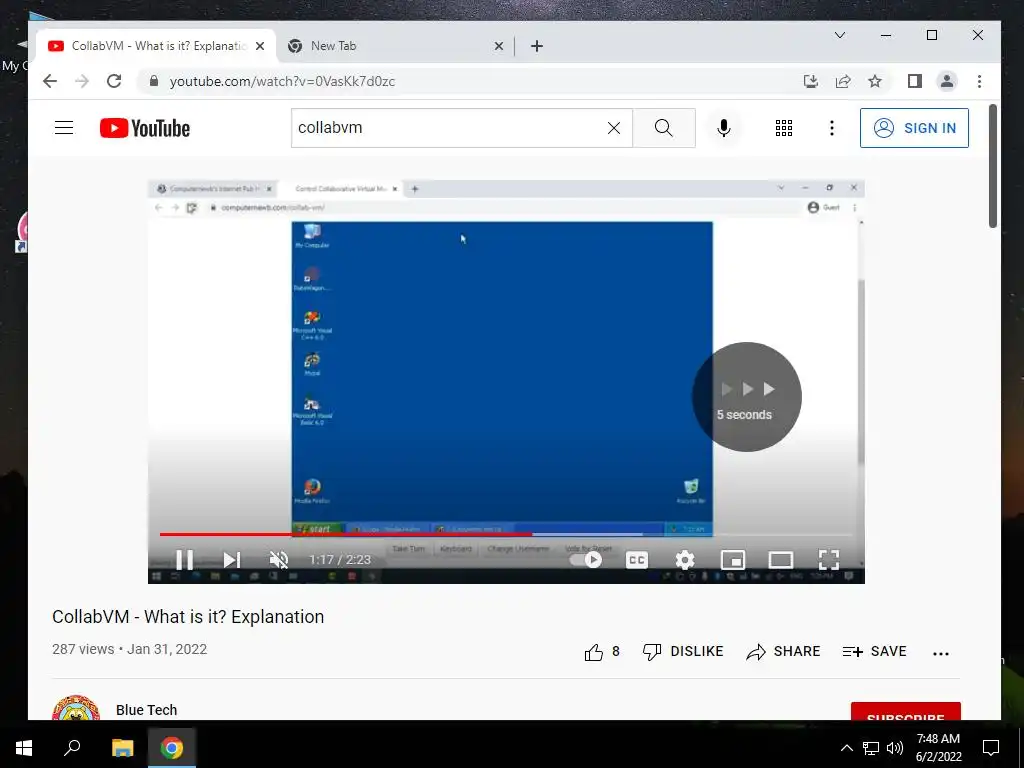Open player settings gear
The height and width of the screenshot is (768, 1024).
(684, 560)
